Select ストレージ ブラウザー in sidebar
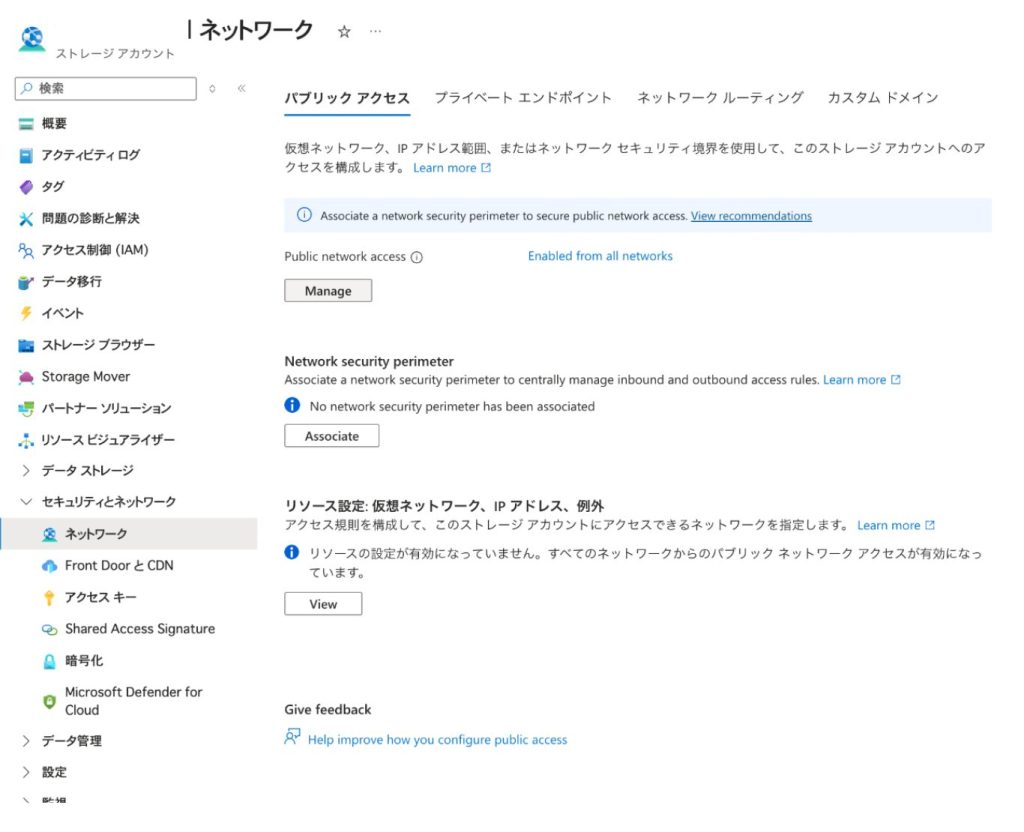1024x832 pixels. coord(98,345)
